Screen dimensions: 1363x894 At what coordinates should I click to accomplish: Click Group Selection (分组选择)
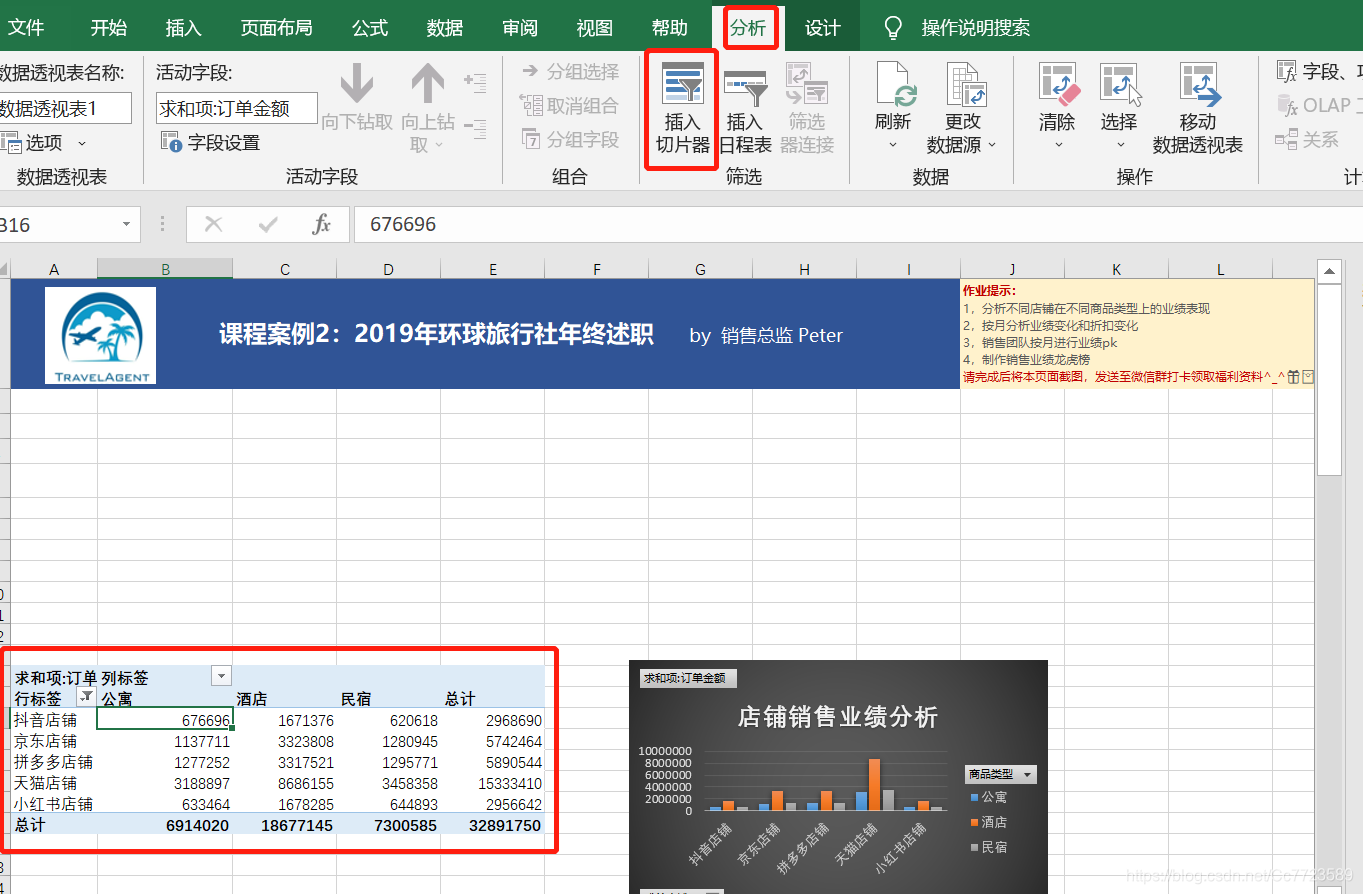[570, 71]
